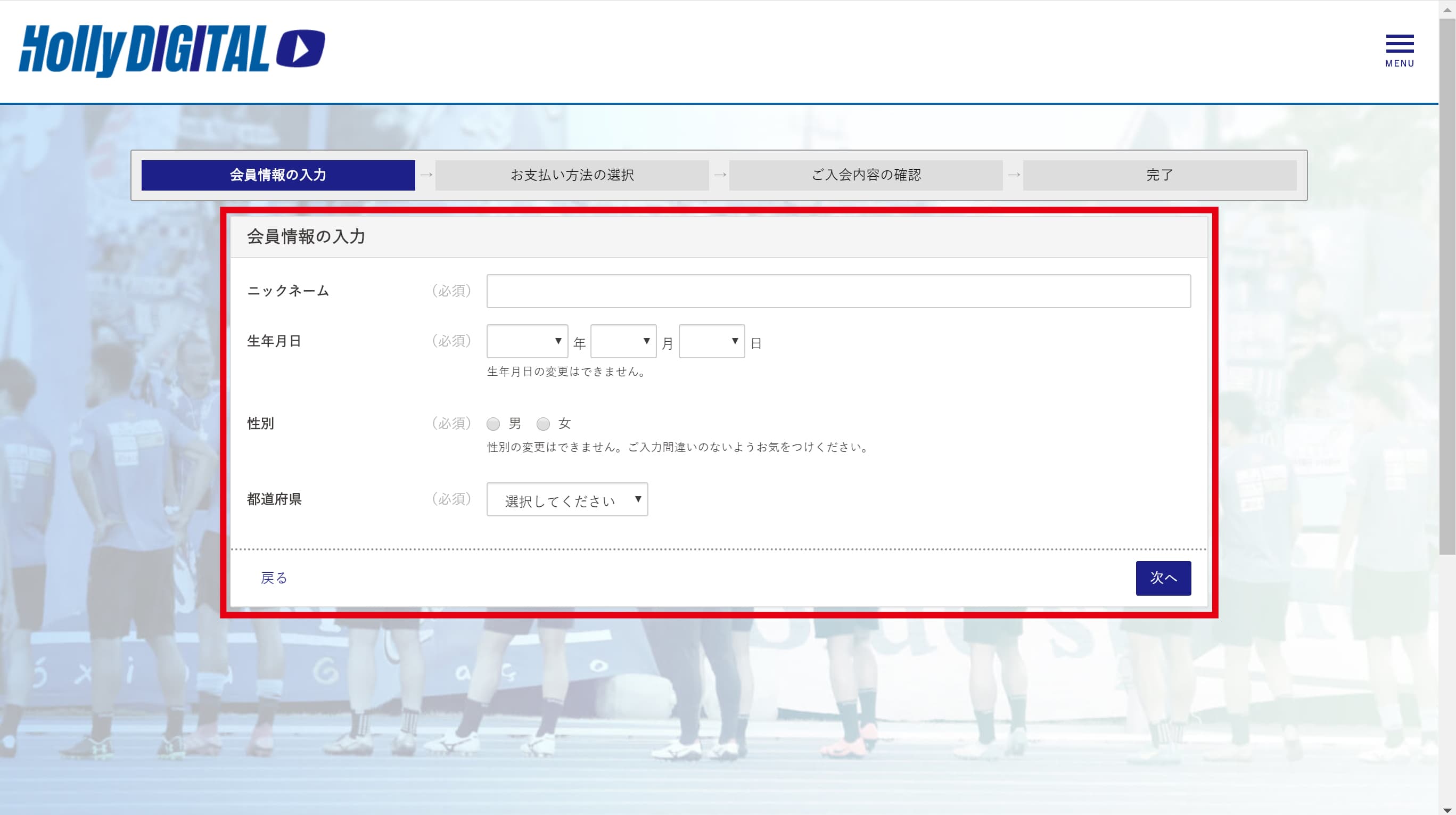Click the Holly DIGITAL logo

tap(172, 50)
